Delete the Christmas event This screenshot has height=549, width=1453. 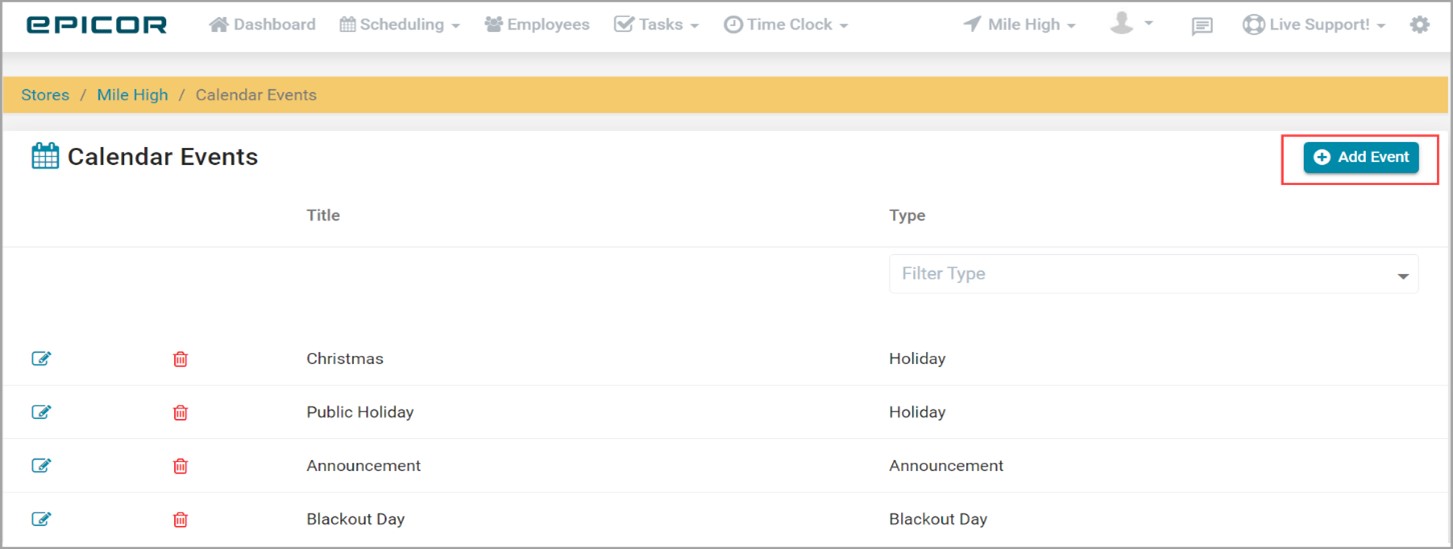click(x=180, y=359)
